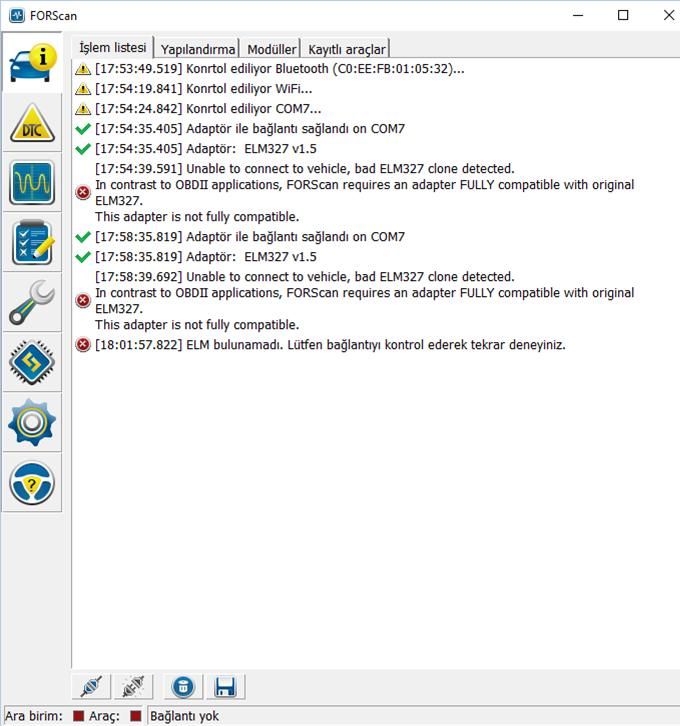This screenshot has width=680, height=726.
Task: Click the red error icon on 17:54:39.591 message
Action: tap(83, 192)
